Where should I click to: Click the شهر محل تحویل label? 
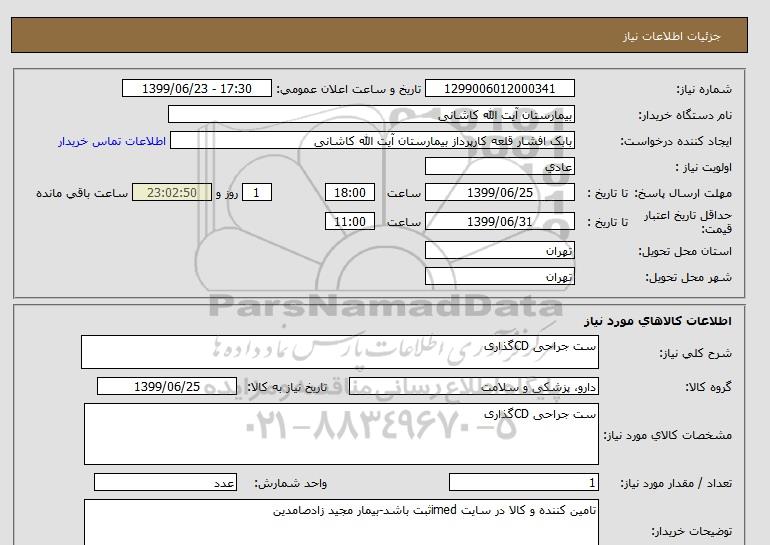(x=688, y=277)
